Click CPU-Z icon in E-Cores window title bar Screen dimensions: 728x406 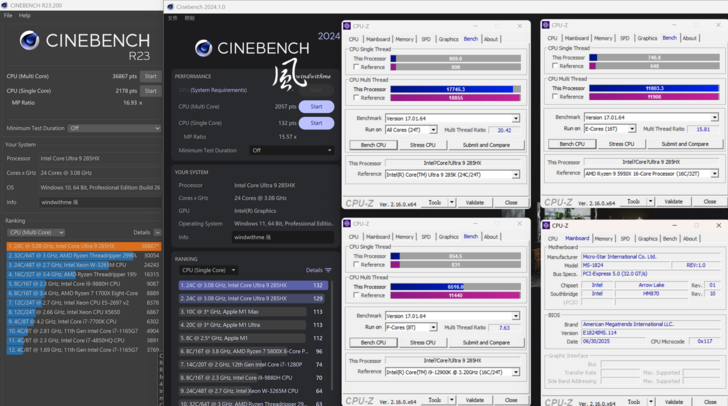(546, 25)
